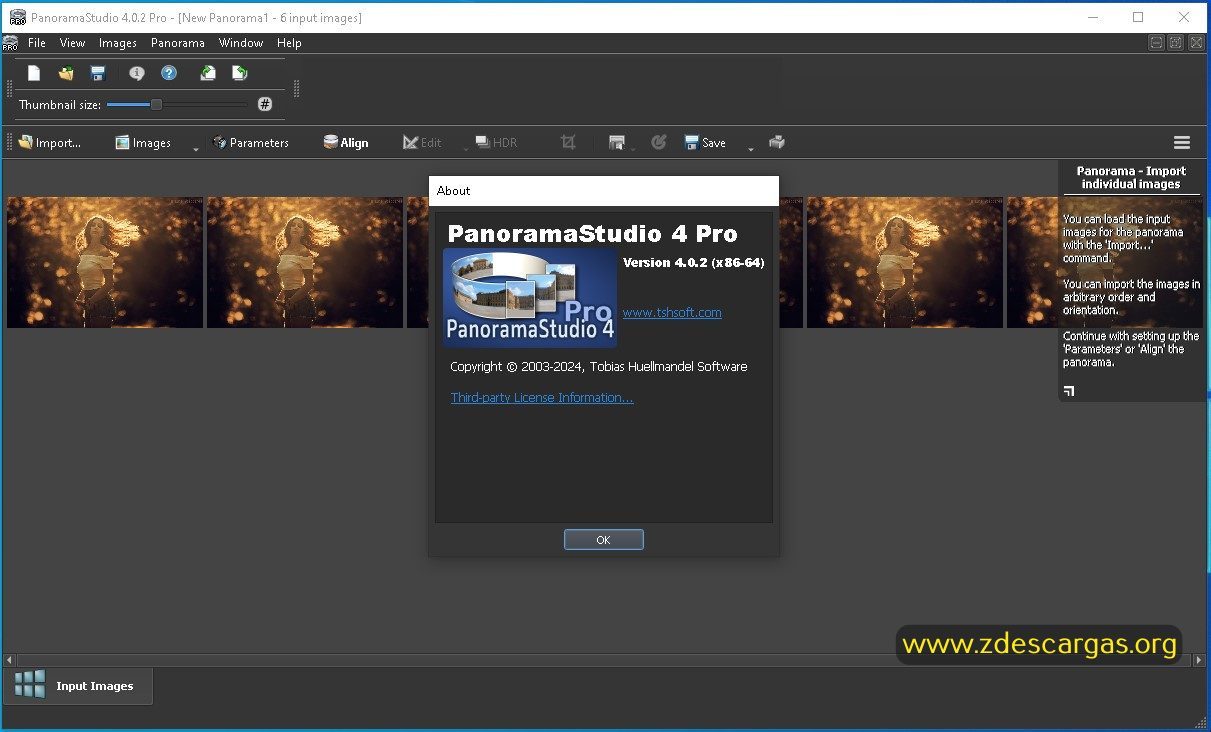Screen dimensions: 1211x732
Task: Click the 'Version 4.0.2 (x86-64)' text
Action: [694, 262]
